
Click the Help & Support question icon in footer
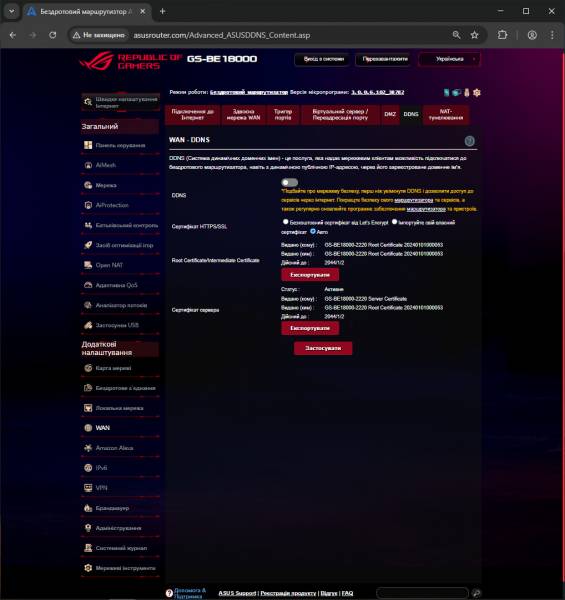tap(169, 593)
